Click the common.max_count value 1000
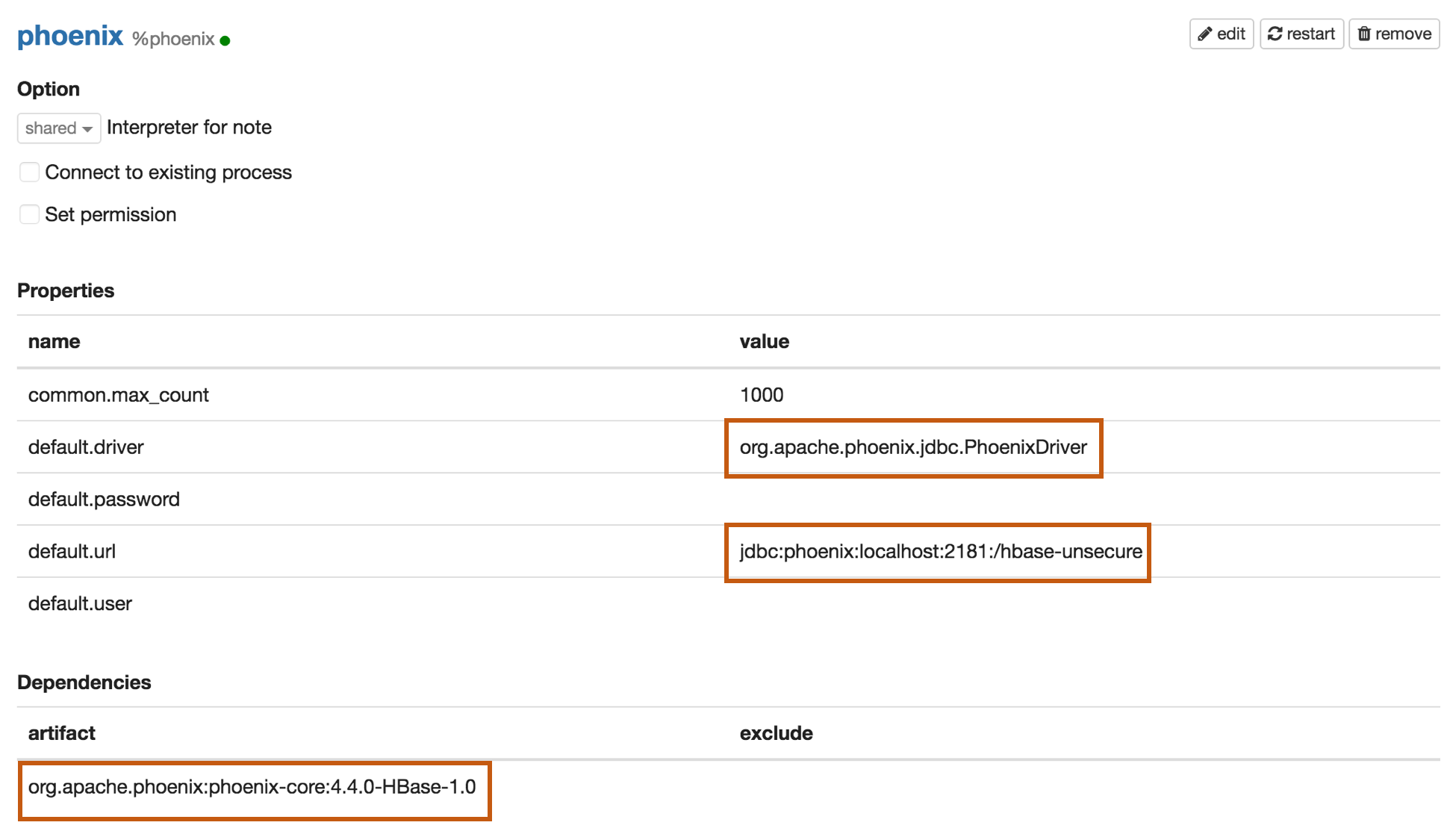Screen dimensions: 1453x840 pyautogui.click(x=761, y=395)
